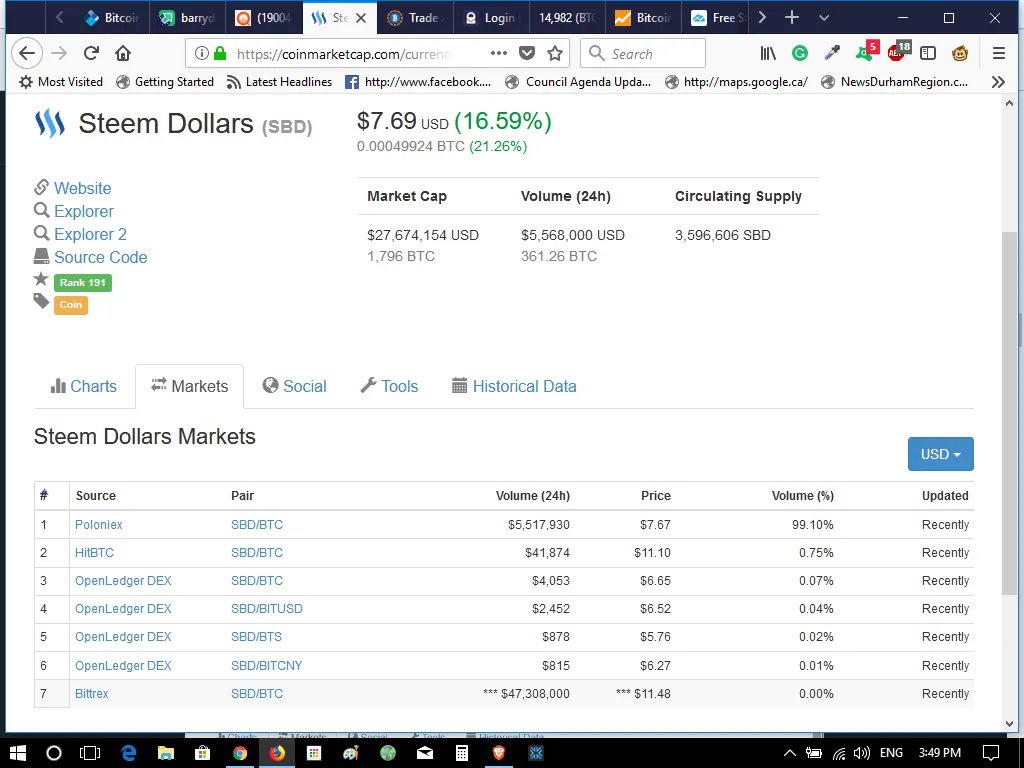Viewport: 1024px width, 768px height.
Task: Click the green Rank 191 badge
Action: coord(83,282)
